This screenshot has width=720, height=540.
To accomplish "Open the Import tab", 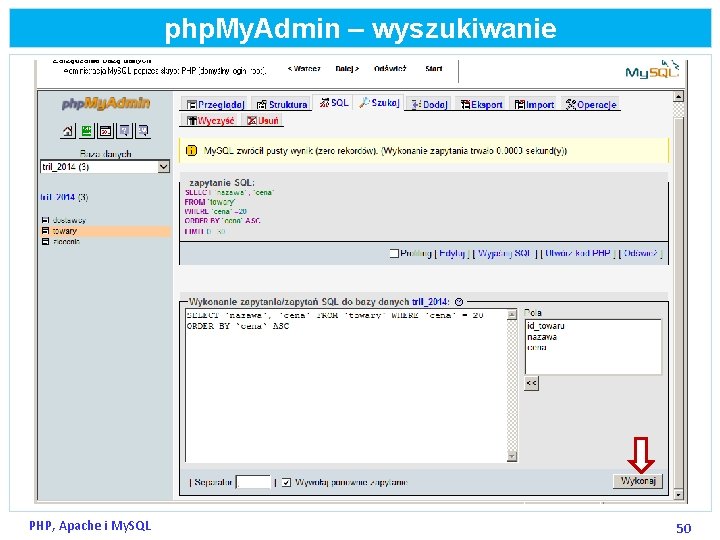I will tap(534, 105).
